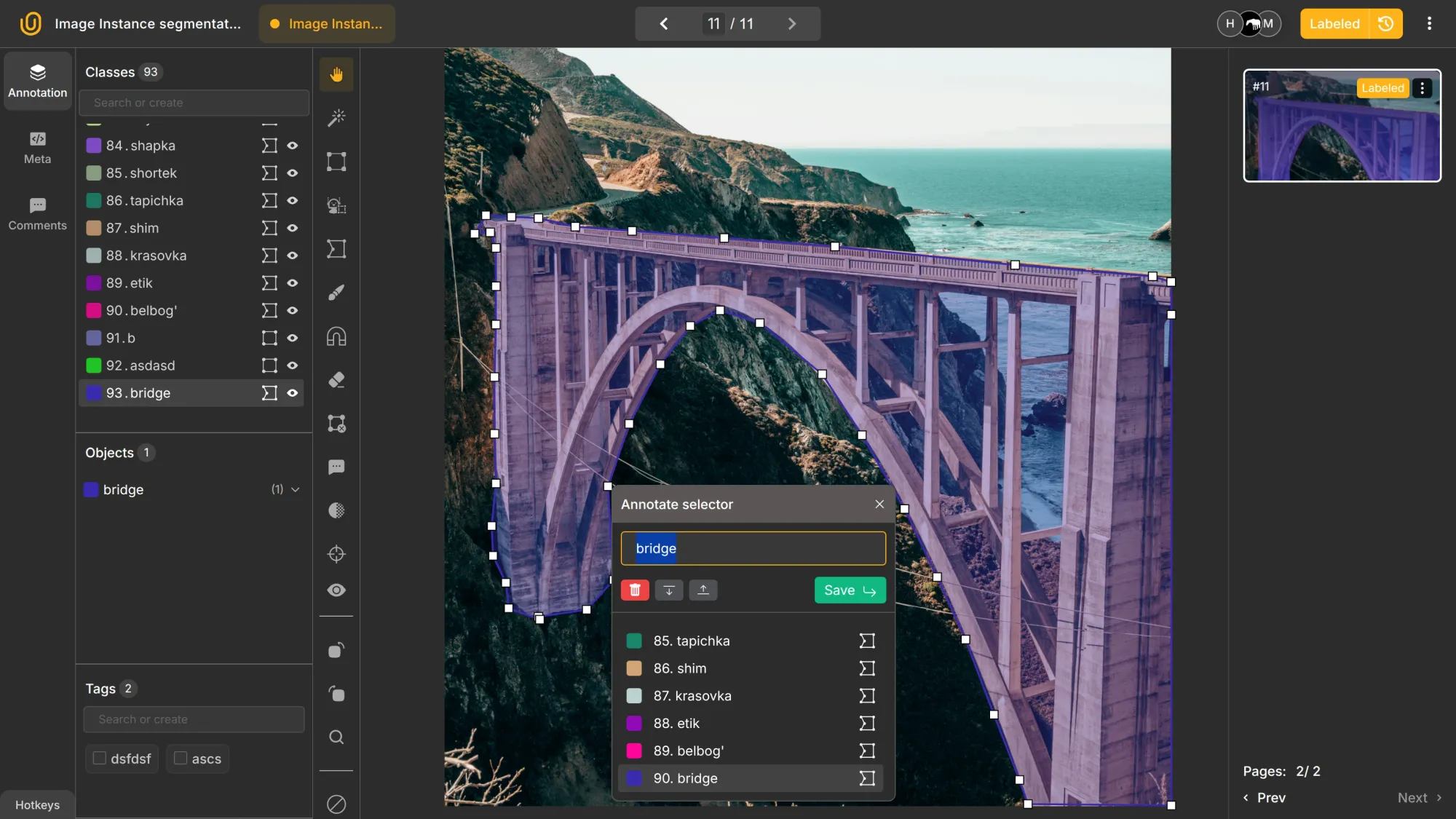Open image options on the #11 thumbnail
1456x819 pixels.
pyautogui.click(x=1421, y=87)
